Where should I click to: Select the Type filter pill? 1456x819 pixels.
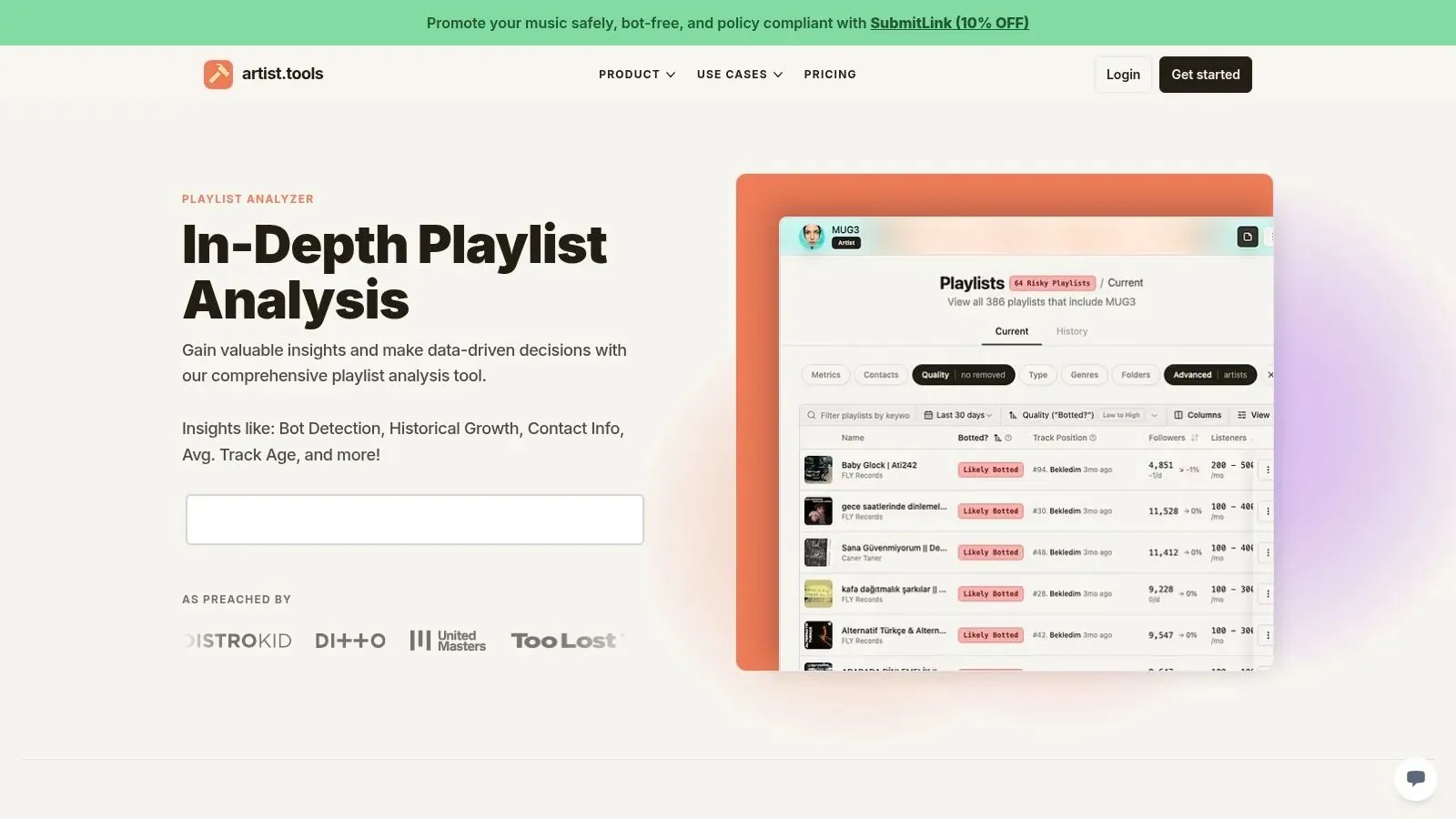(1038, 375)
